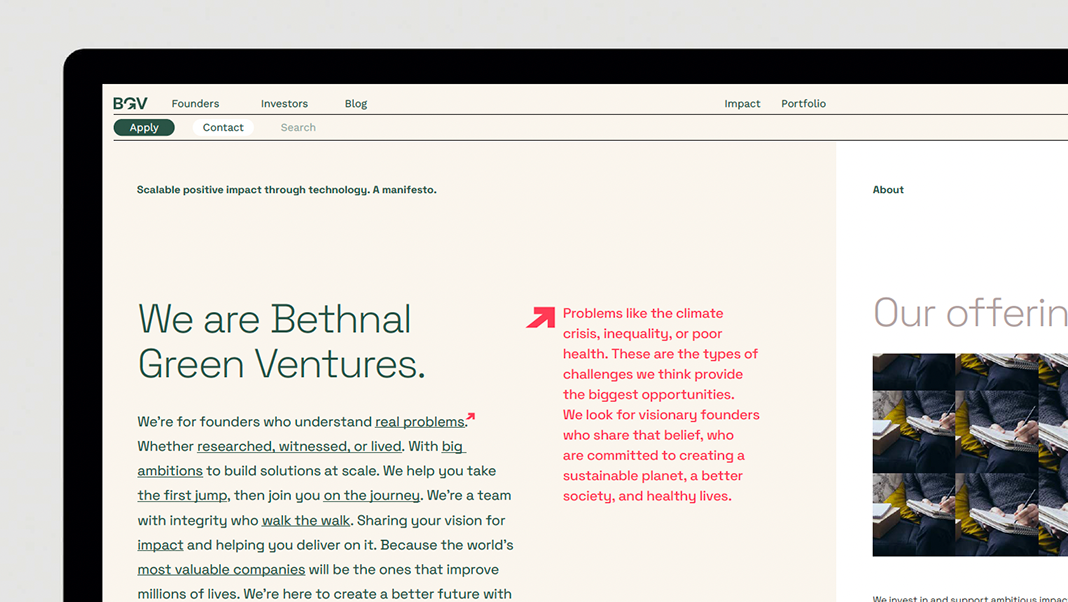Open the "on the journey" link

click(x=371, y=496)
